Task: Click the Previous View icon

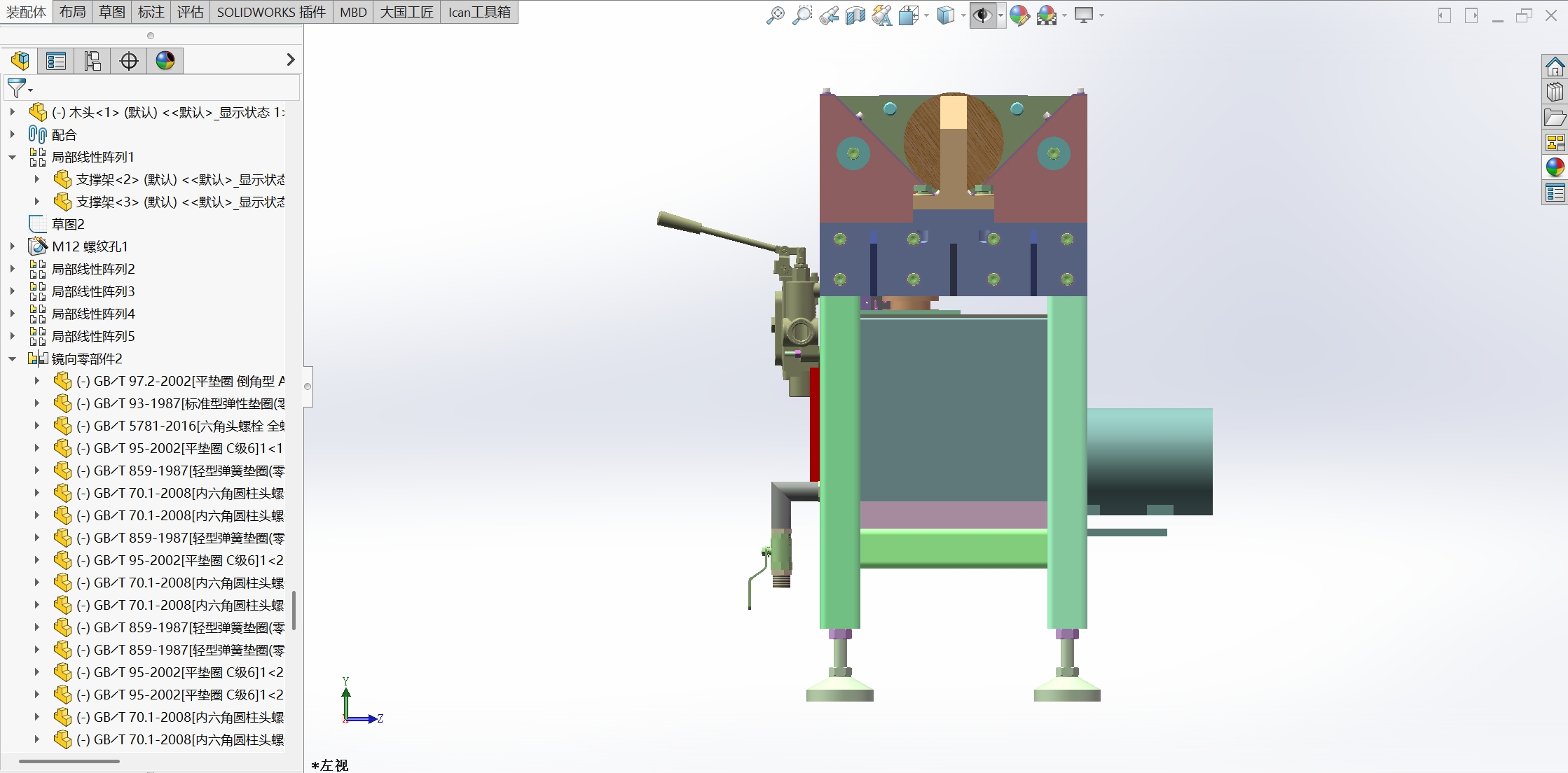Action: tap(829, 15)
